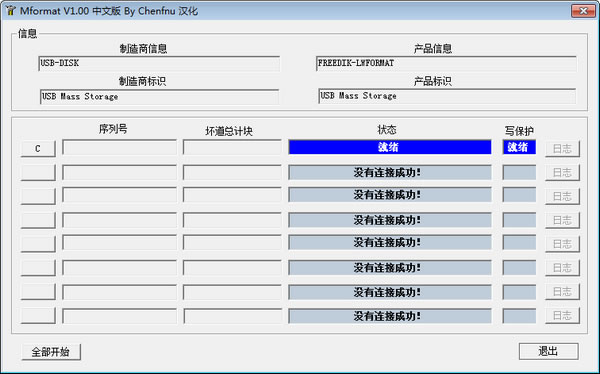Click the blue 就绪 box under 写保护

pyautogui.click(x=519, y=147)
